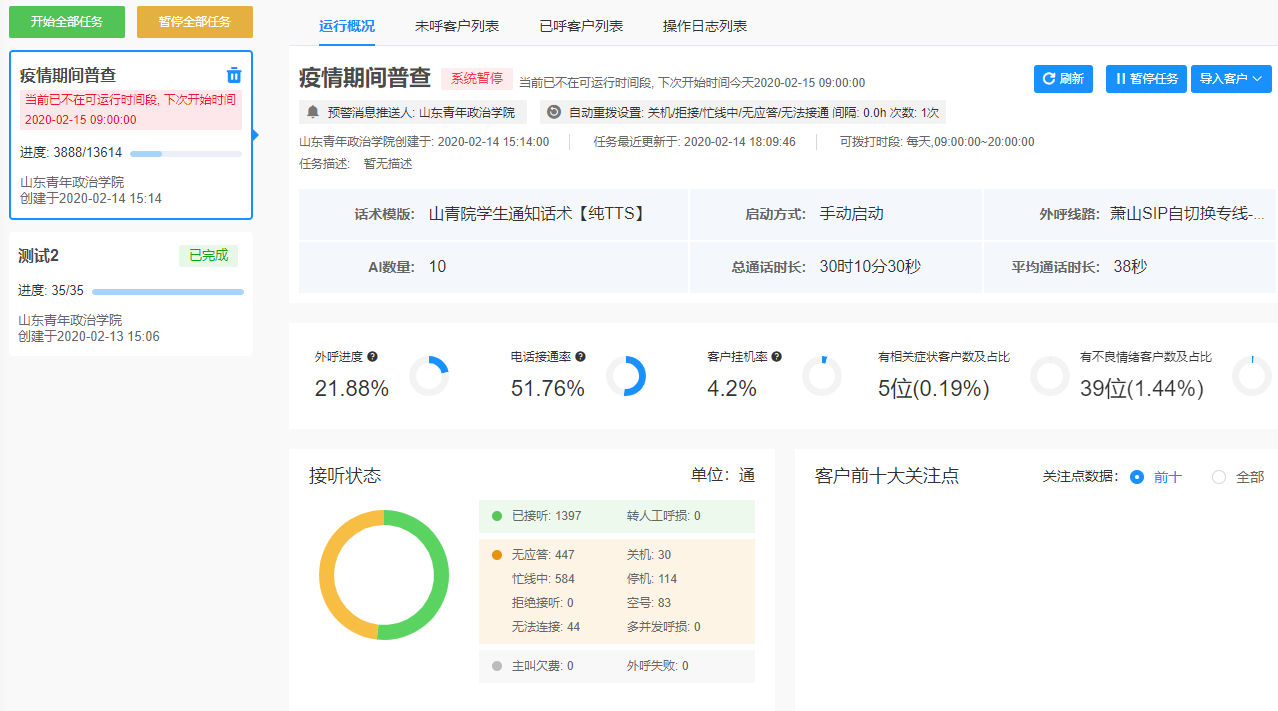The height and width of the screenshot is (711, 1278).
Task: Refresh the overview with 刷新 button
Action: tap(1063, 79)
